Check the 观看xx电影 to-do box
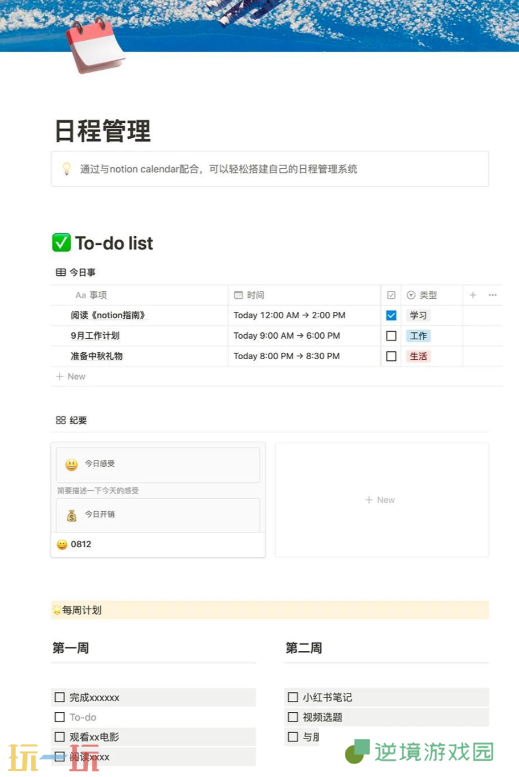 [x=60, y=737]
